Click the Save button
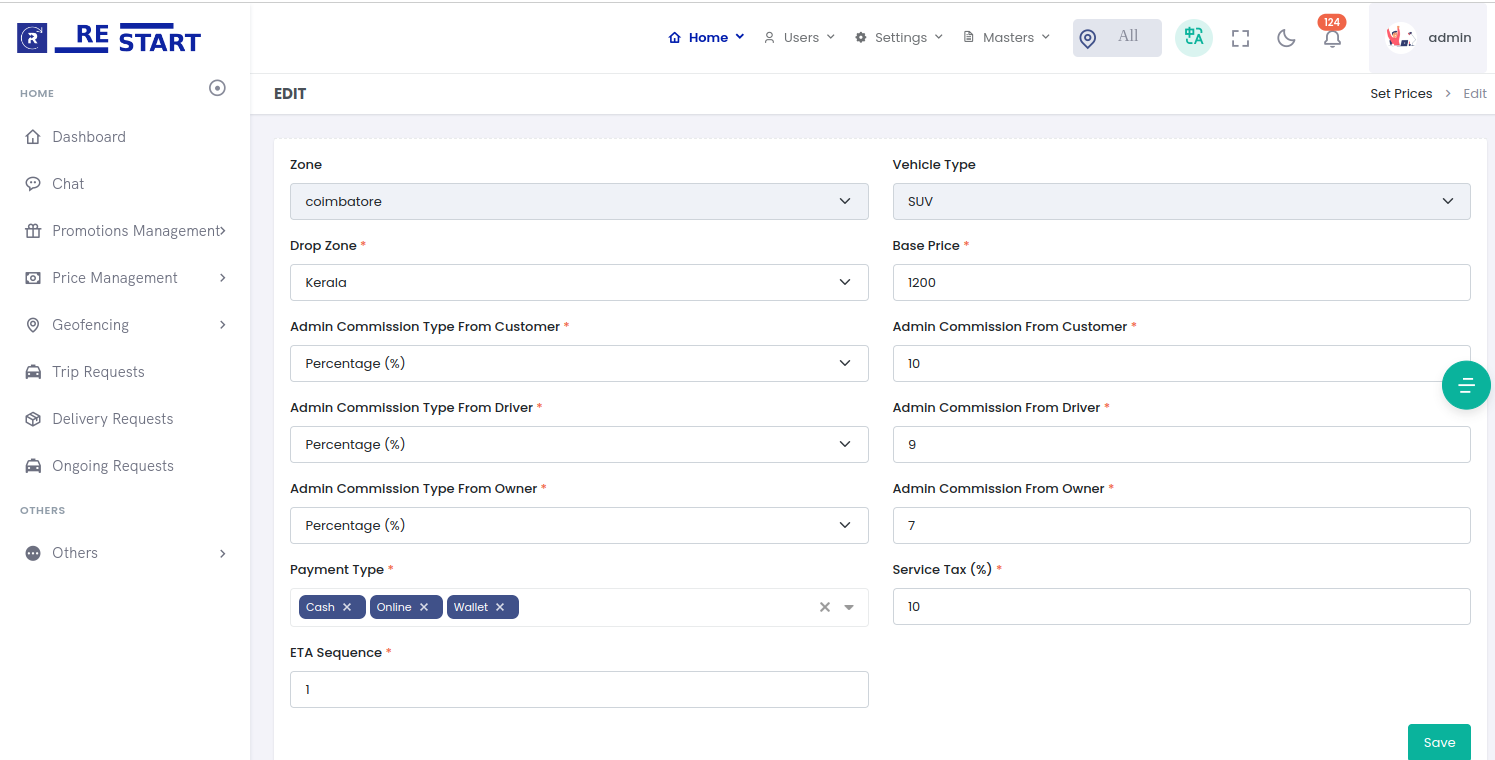Viewport: 1495px width, 760px height. [x=1439, y=742]
